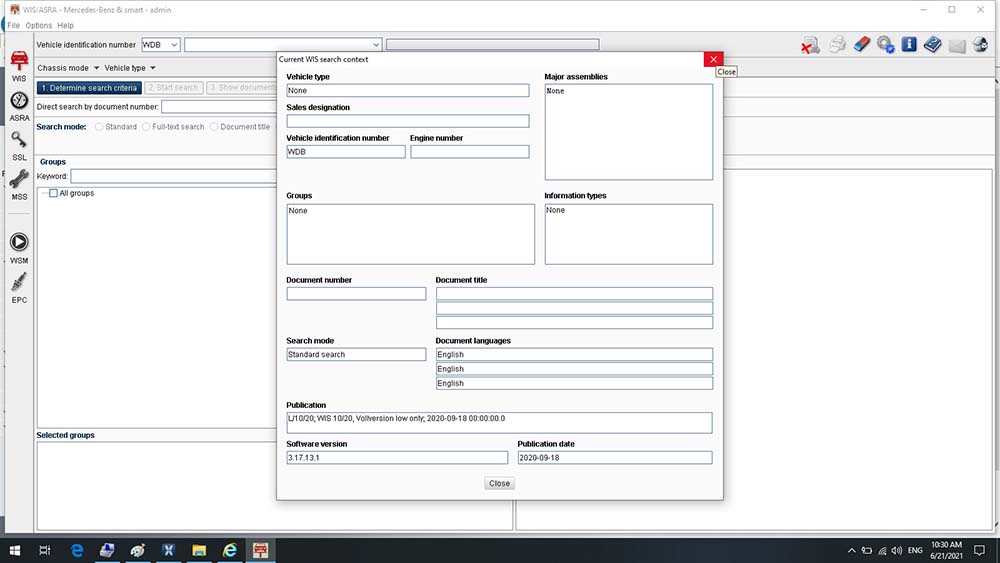Launch the WSM module in sidebar
The height and width of the screenshot is (563, 1000).
coord(19,248)
